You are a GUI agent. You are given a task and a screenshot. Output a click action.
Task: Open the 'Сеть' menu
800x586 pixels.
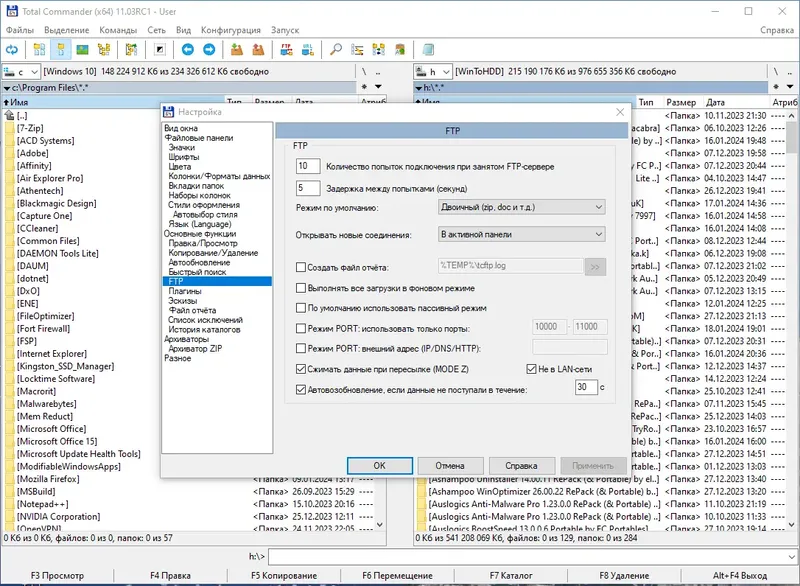(156, 30)
